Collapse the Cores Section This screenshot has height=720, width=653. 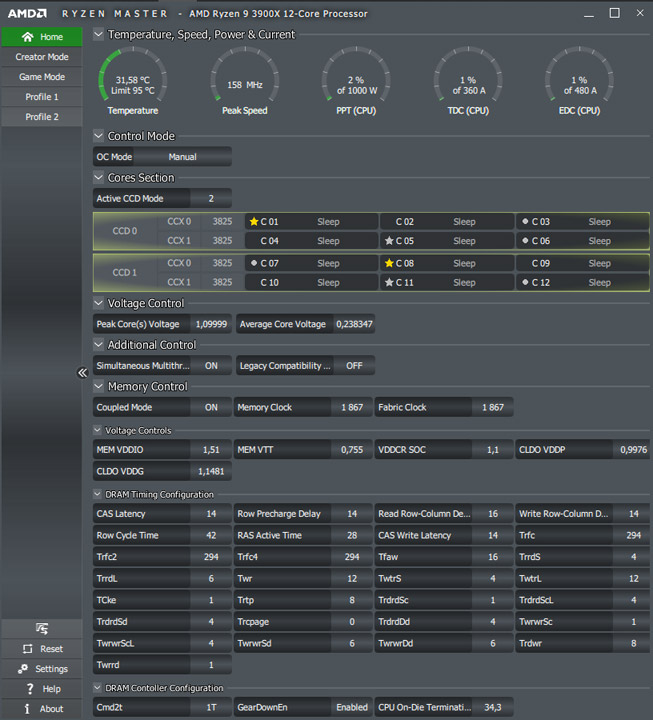(98, 177)
